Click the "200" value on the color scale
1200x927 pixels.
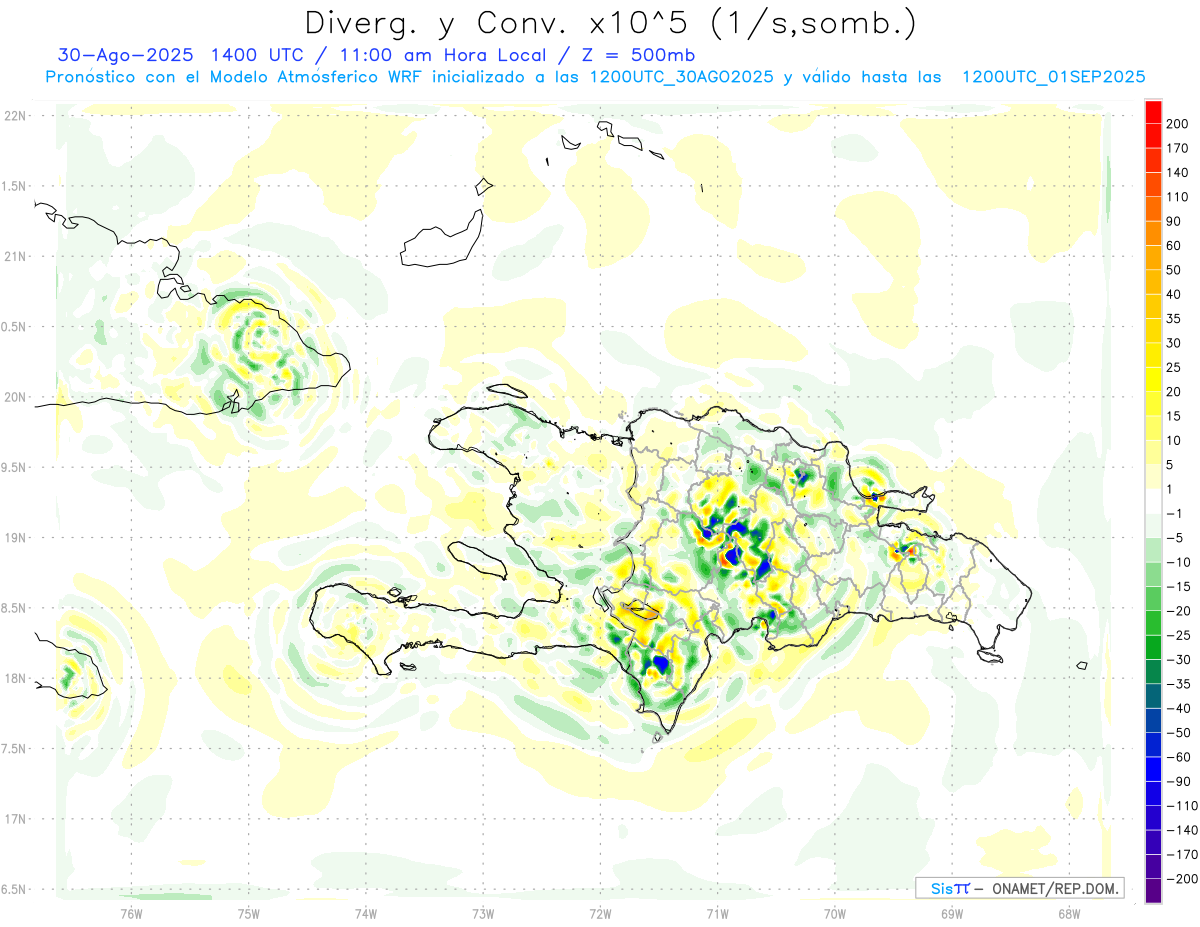[1178, 124]
